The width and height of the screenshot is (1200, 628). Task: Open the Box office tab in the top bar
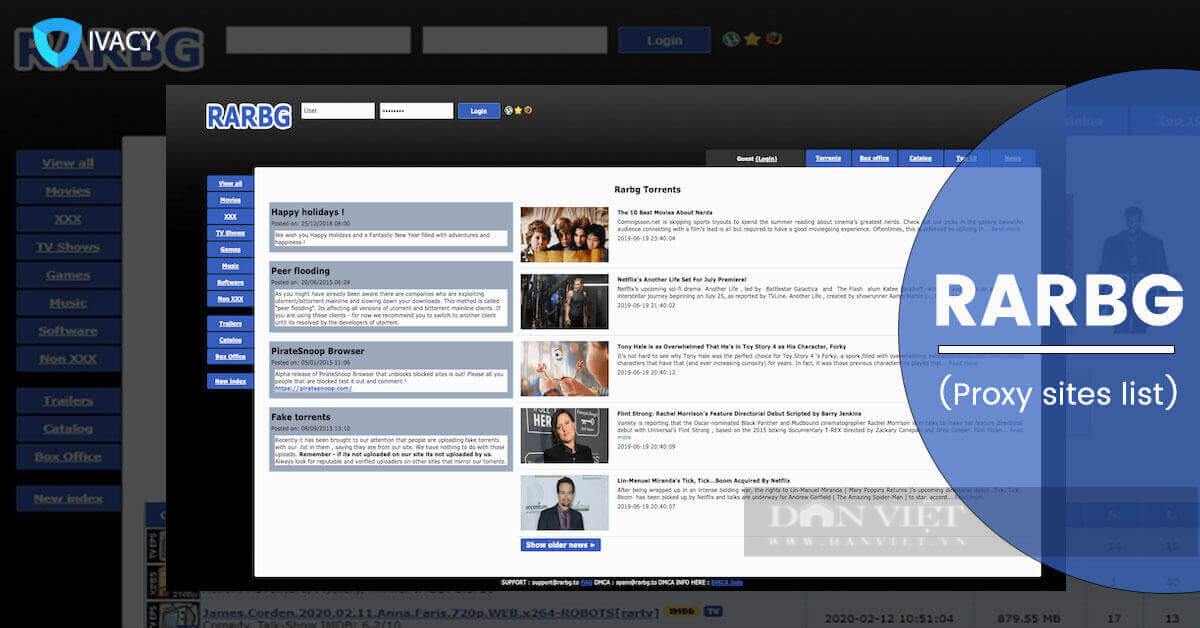(x=874, y=158)
